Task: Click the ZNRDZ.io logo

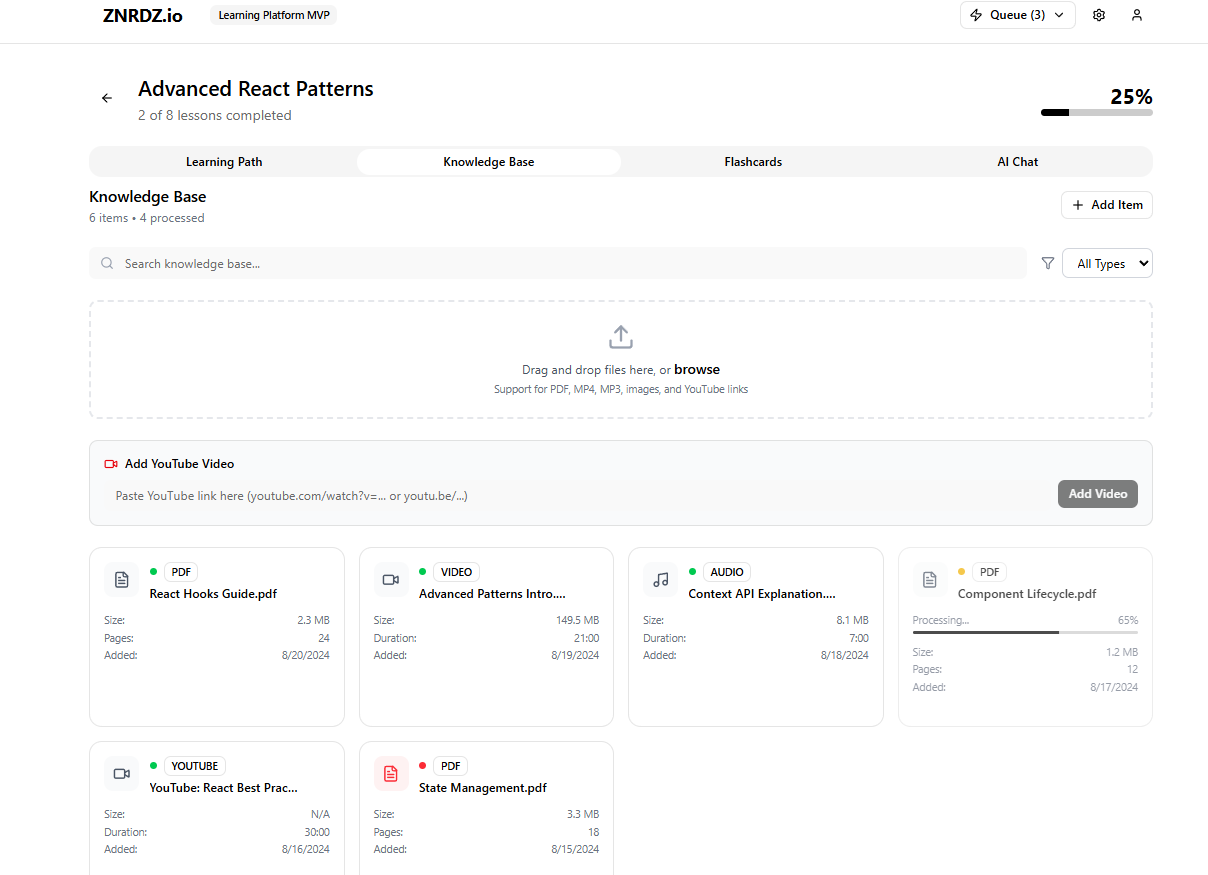Action: point(143,15)
